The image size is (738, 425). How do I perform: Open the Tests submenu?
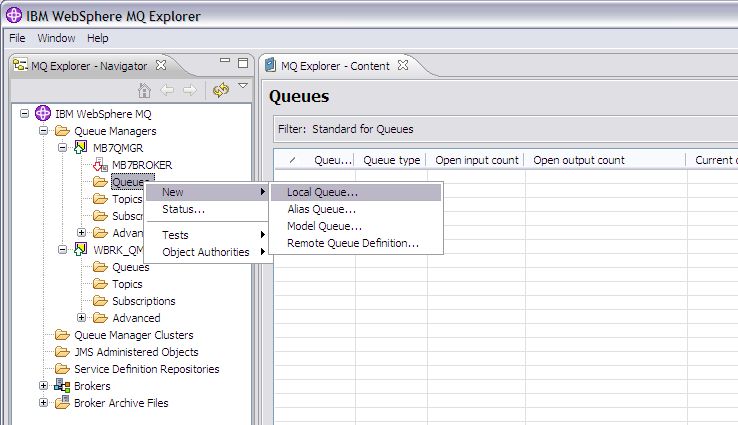pyautogui.click(x=207, y=235)
